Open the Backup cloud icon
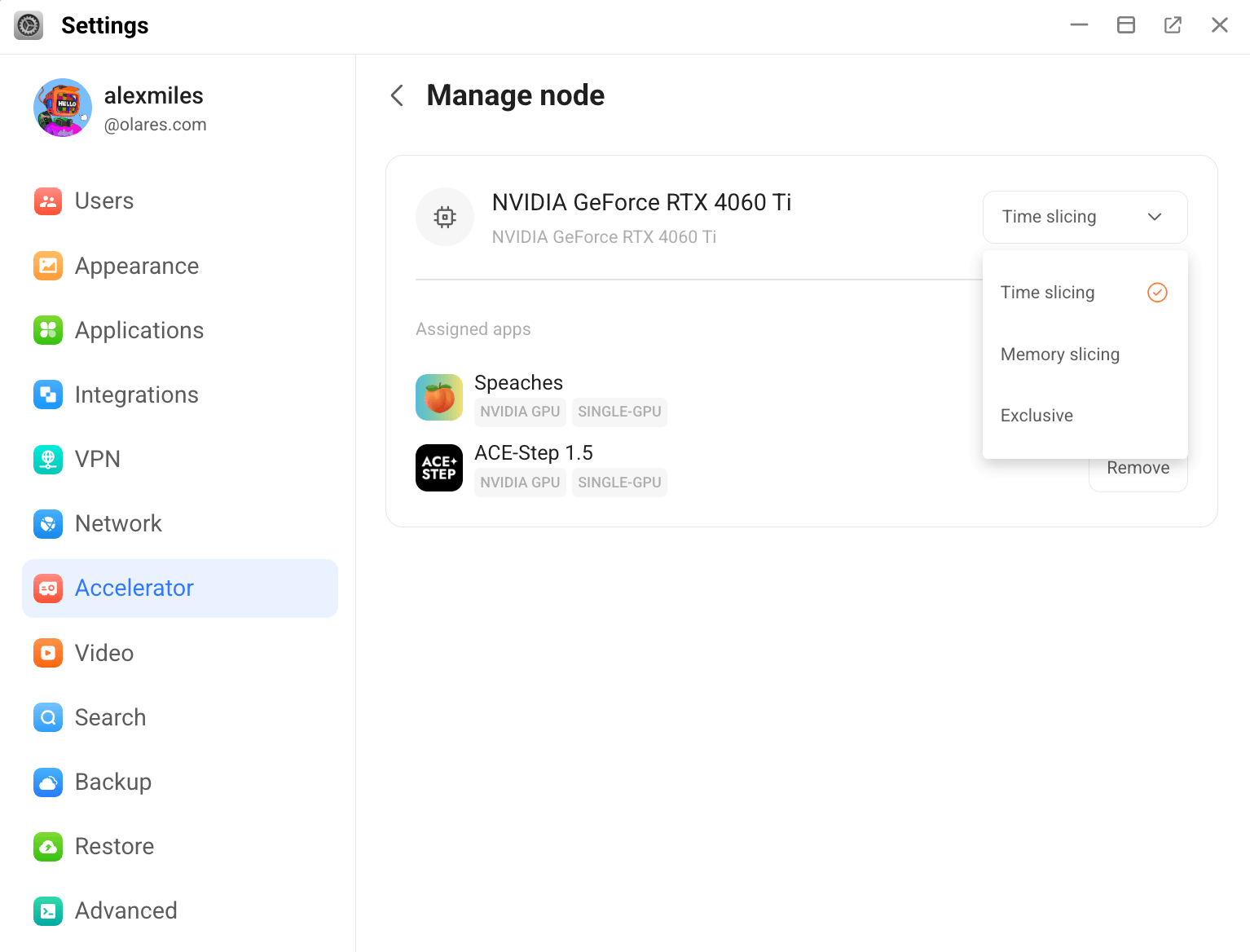 [48, 782]
